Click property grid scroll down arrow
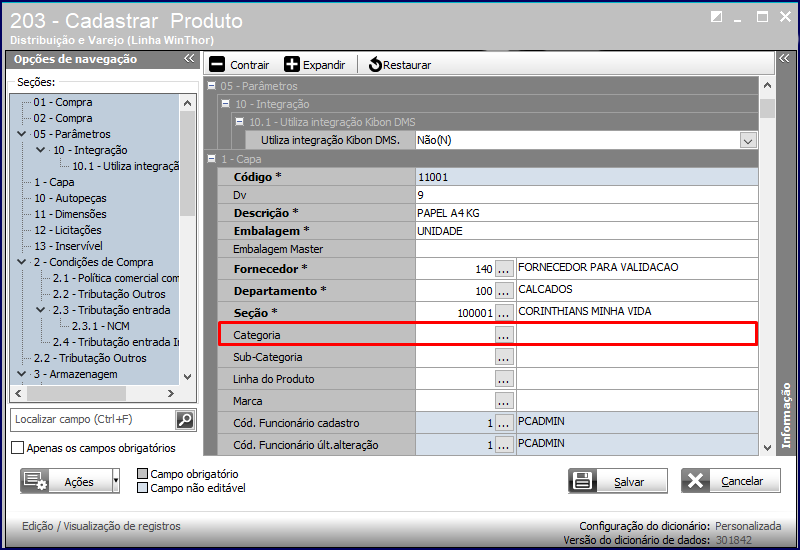The height and width of the screenshot is (550, 800). click(x=767, y=447)
